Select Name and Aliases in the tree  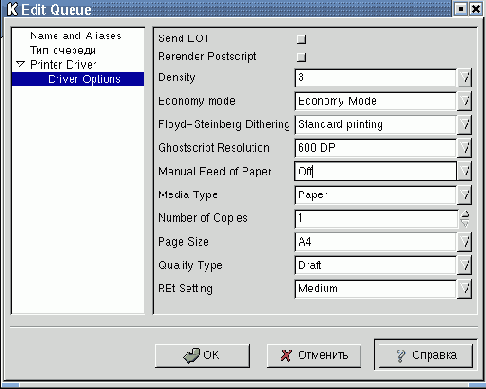[76, 36]
